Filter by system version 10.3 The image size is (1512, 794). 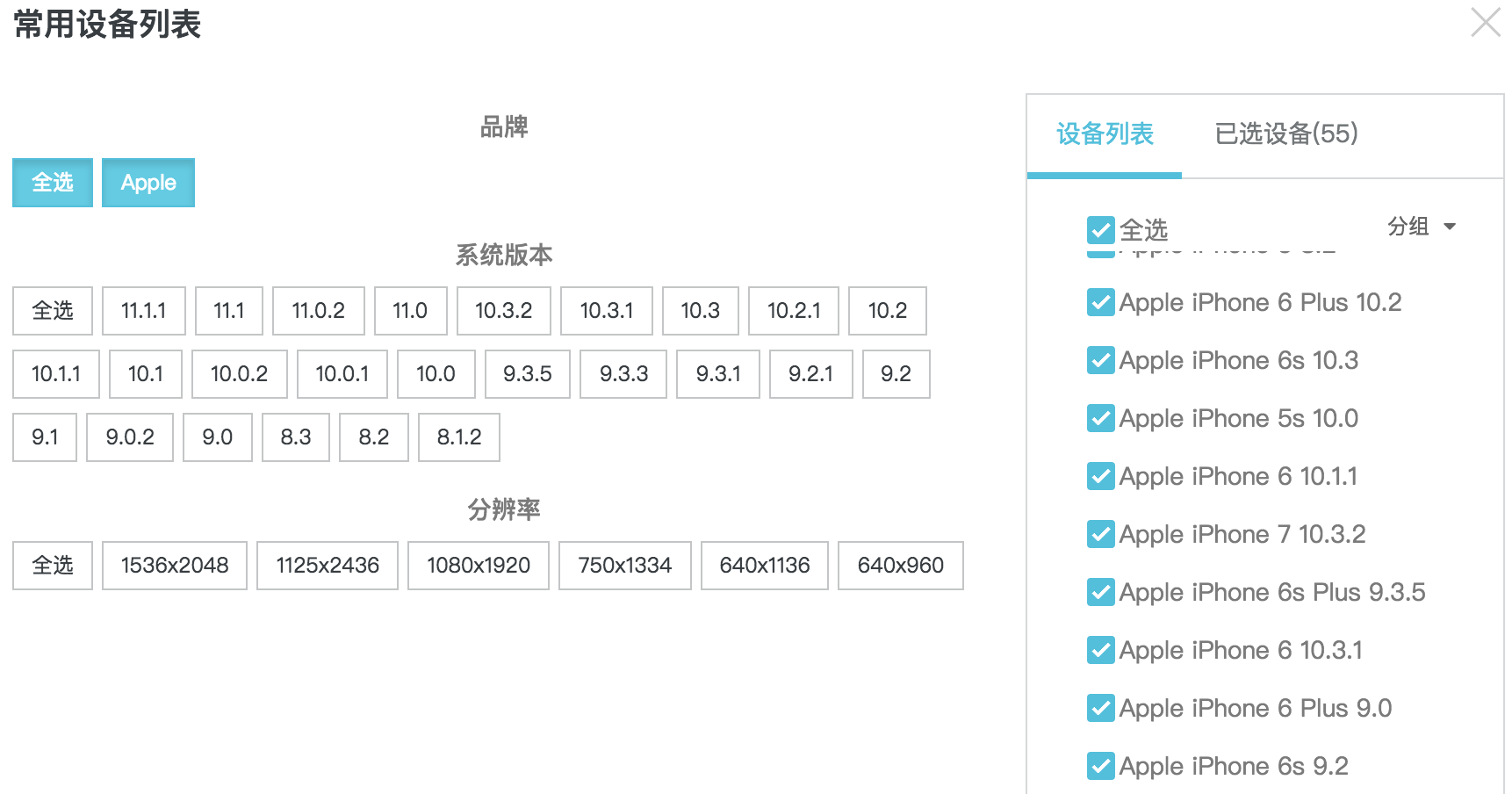tap(701, 311)
